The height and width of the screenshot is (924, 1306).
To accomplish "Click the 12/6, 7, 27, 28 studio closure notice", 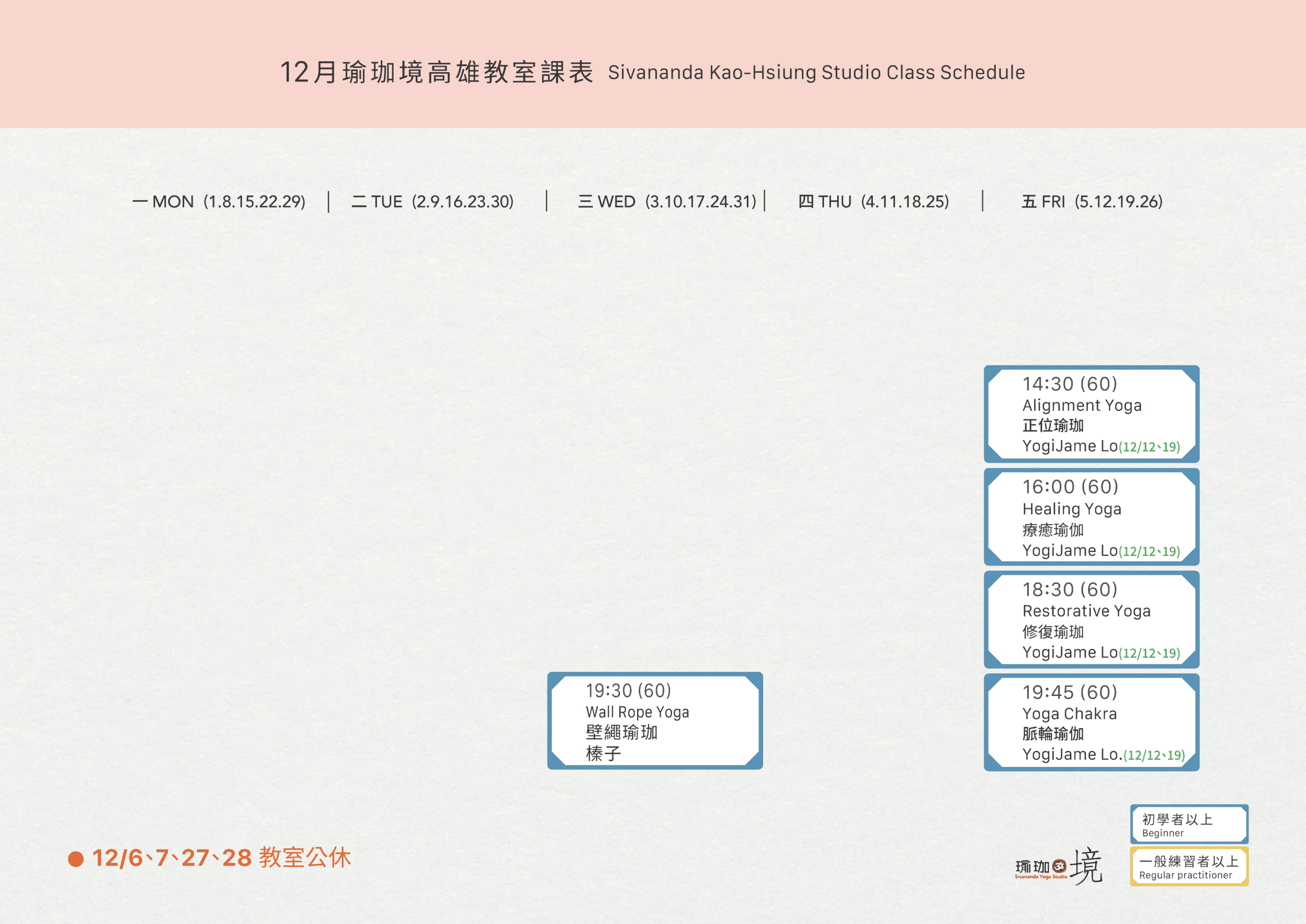I will click(221, 858).
